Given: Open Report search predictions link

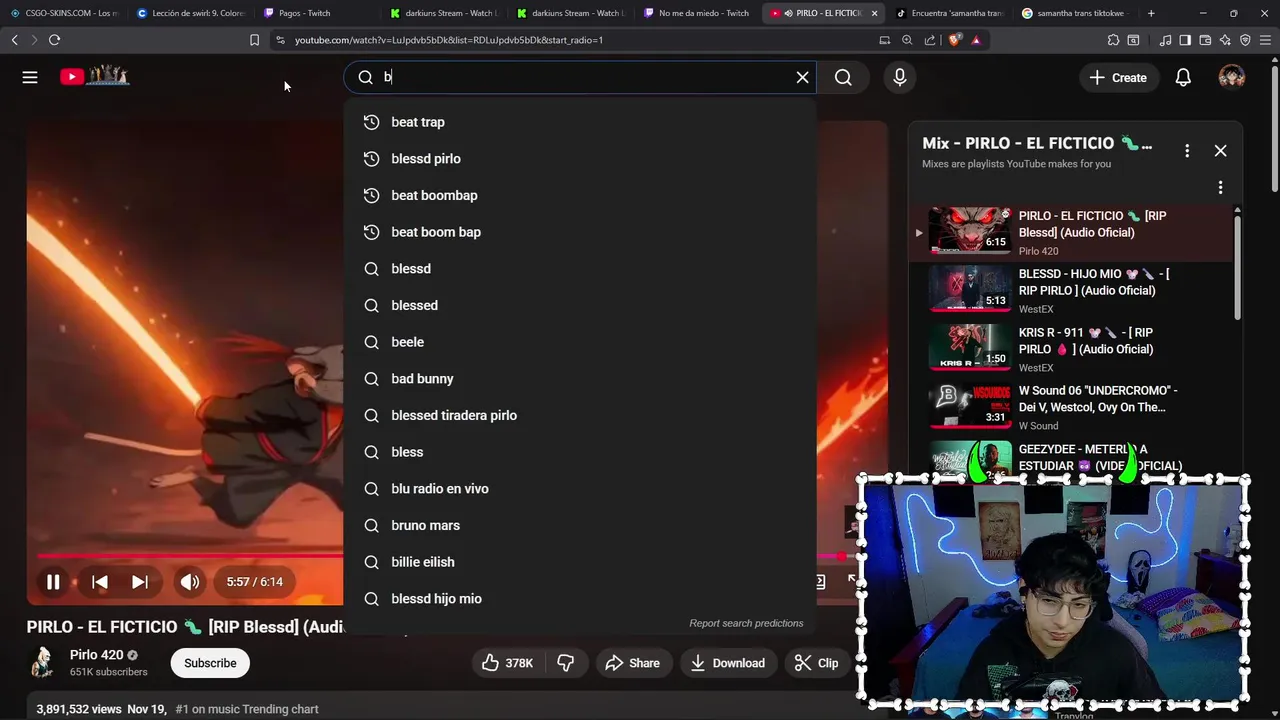Looking at the screenshot, I should point(746,623).
